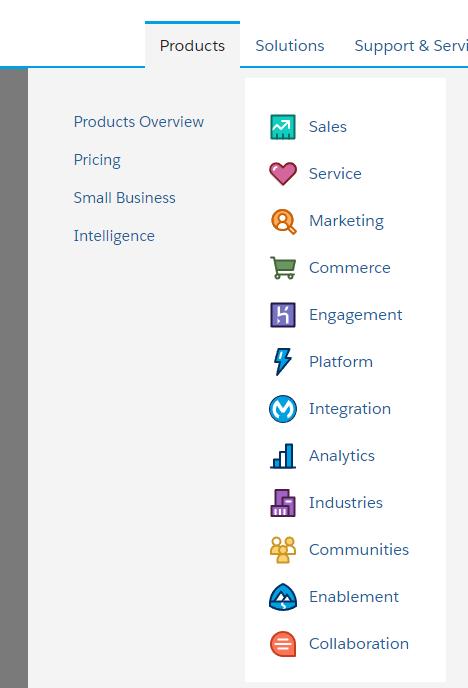Click the green Commerce cart icon
Viewport: 468px width, 688px height.
pyautogui.click(x=283, y=268)
